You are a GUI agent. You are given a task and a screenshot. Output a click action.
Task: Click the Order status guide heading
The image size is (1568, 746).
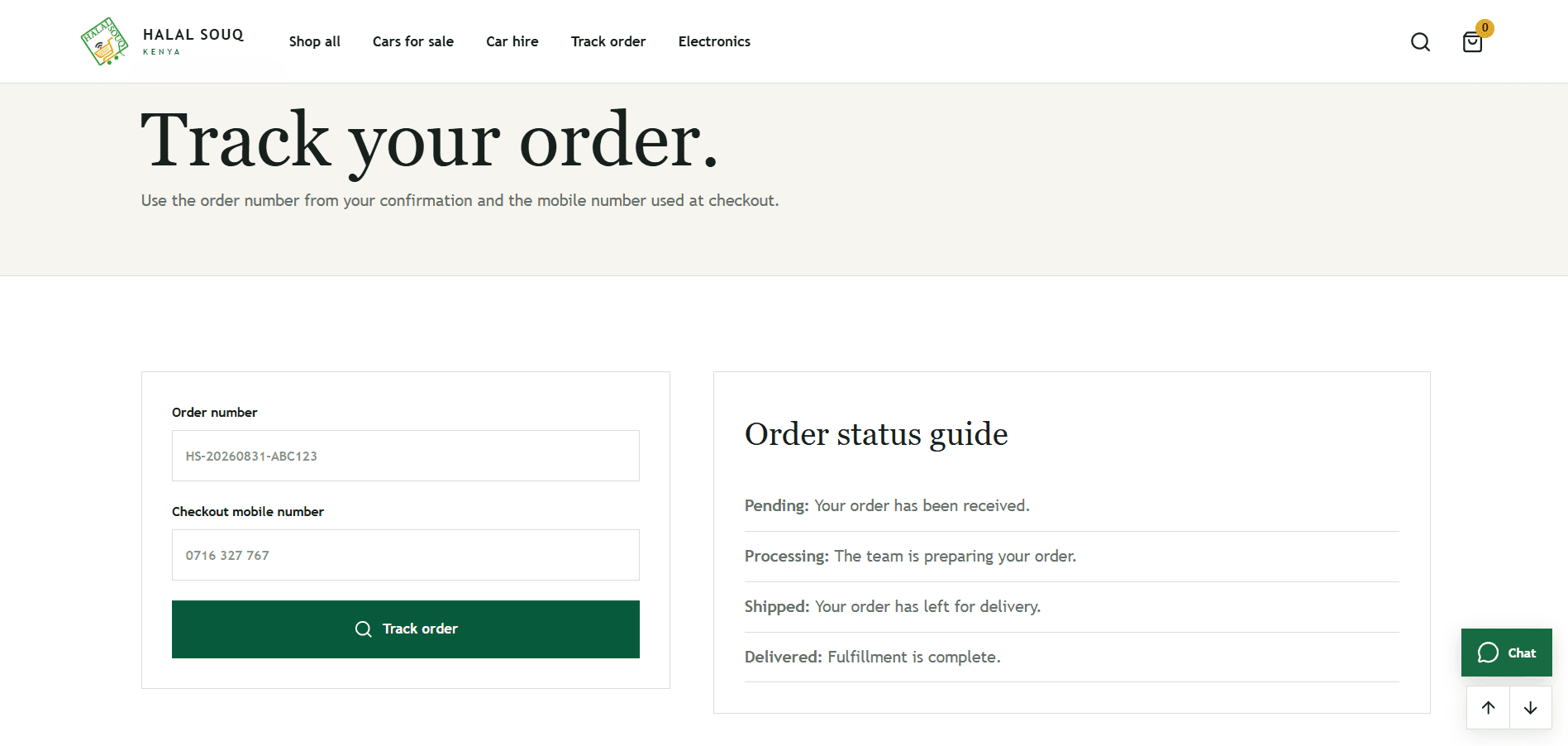pos(876,434)
